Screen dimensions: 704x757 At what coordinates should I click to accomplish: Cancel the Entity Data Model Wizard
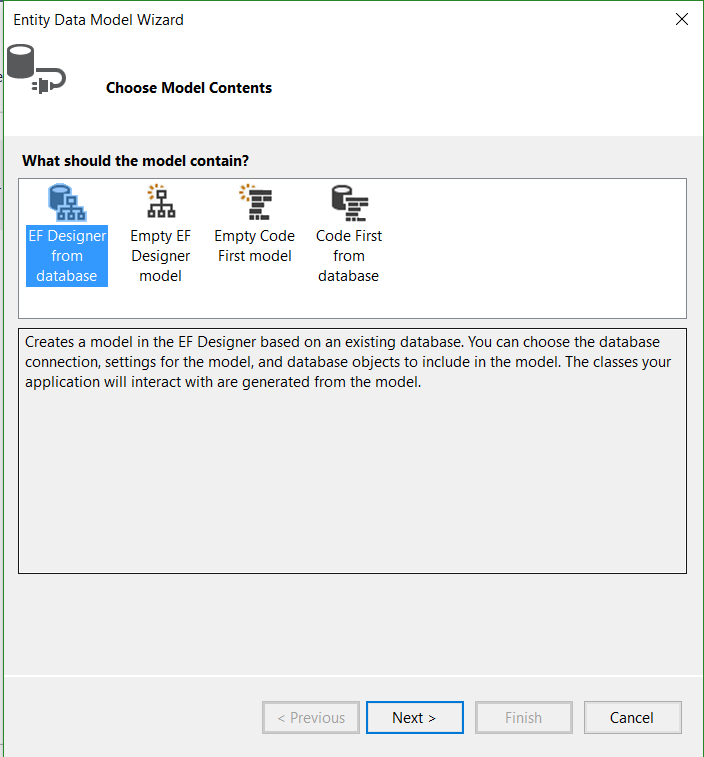(x=633, y=717)
